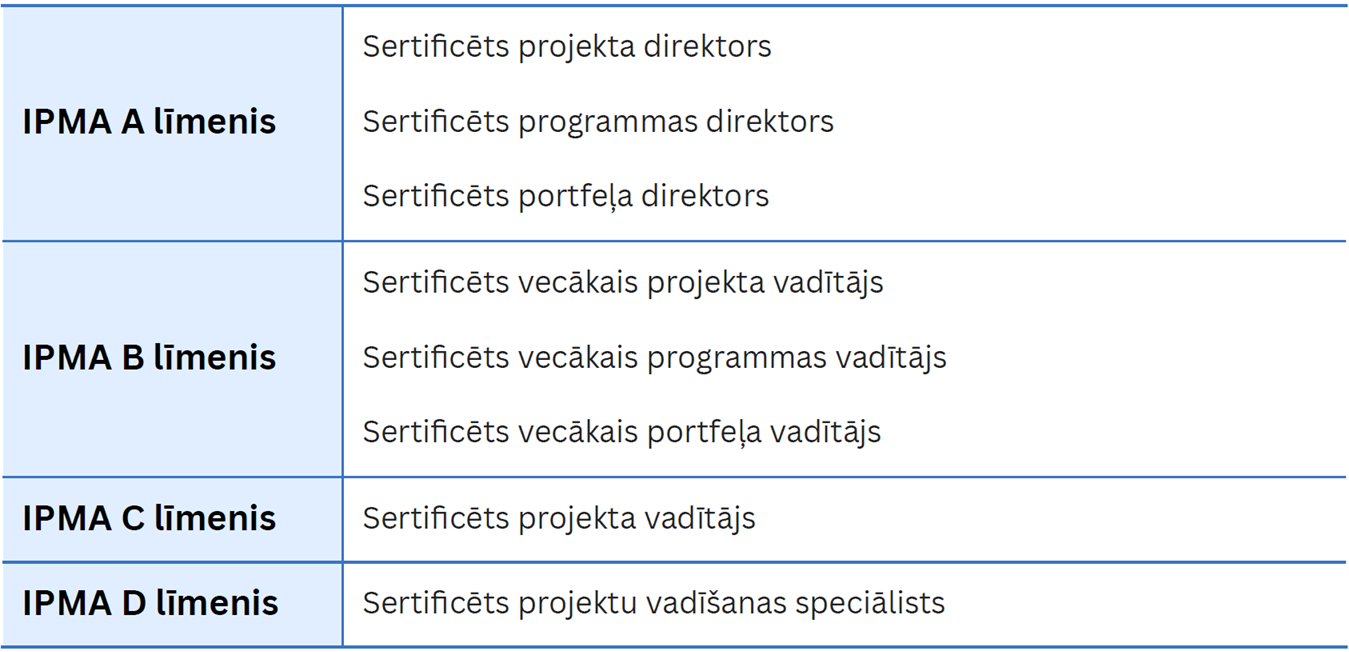Select "Sertificēts projektu vadīšanas speciālists" entry
This screenshot has width=1349, height=652.
pos(653,603)
